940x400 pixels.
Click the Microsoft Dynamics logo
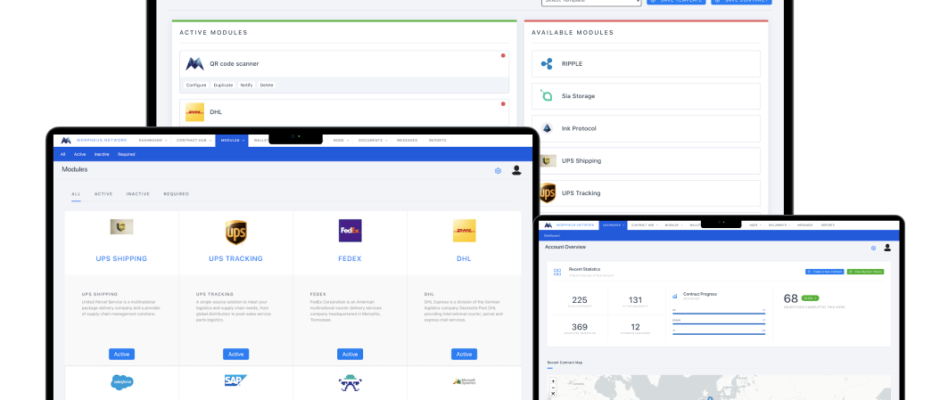464,381
